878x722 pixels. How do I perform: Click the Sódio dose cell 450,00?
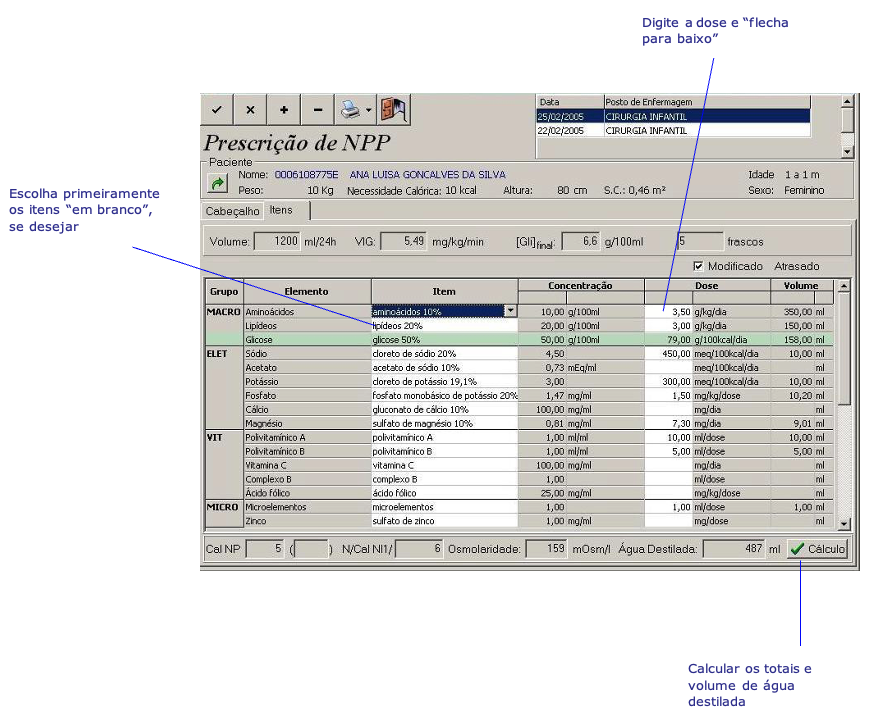[669, 353]
